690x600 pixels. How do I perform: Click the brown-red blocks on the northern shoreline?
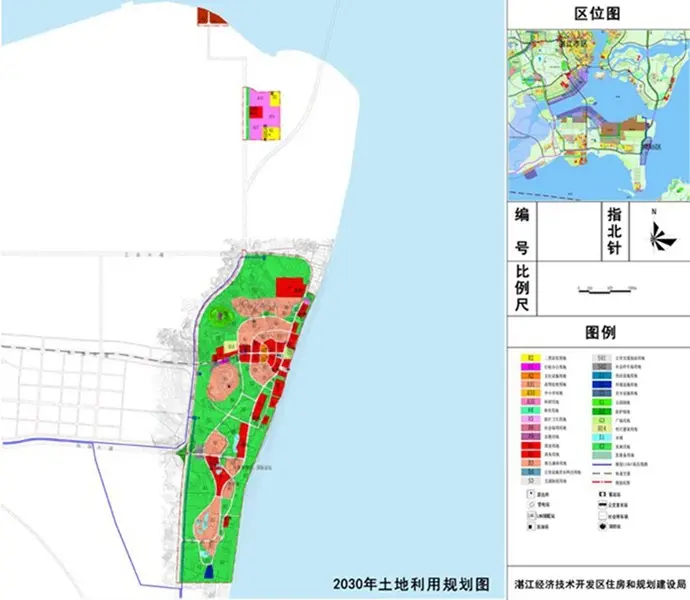[212, 16]
